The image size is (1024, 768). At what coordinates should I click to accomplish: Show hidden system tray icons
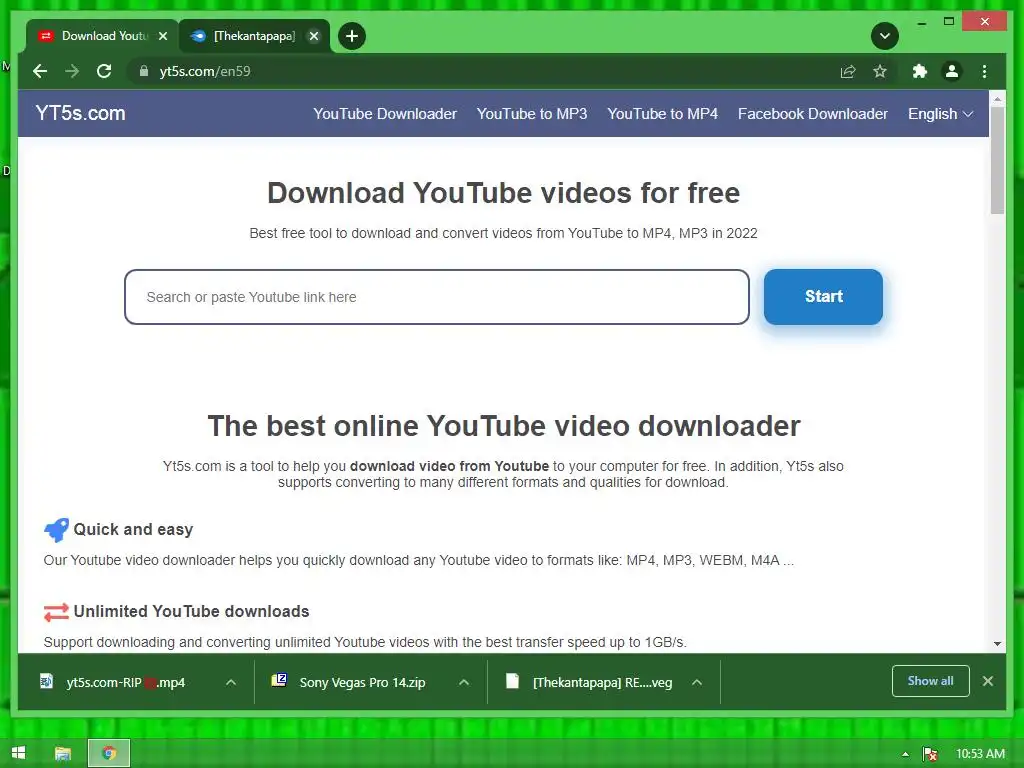point(905,754)
